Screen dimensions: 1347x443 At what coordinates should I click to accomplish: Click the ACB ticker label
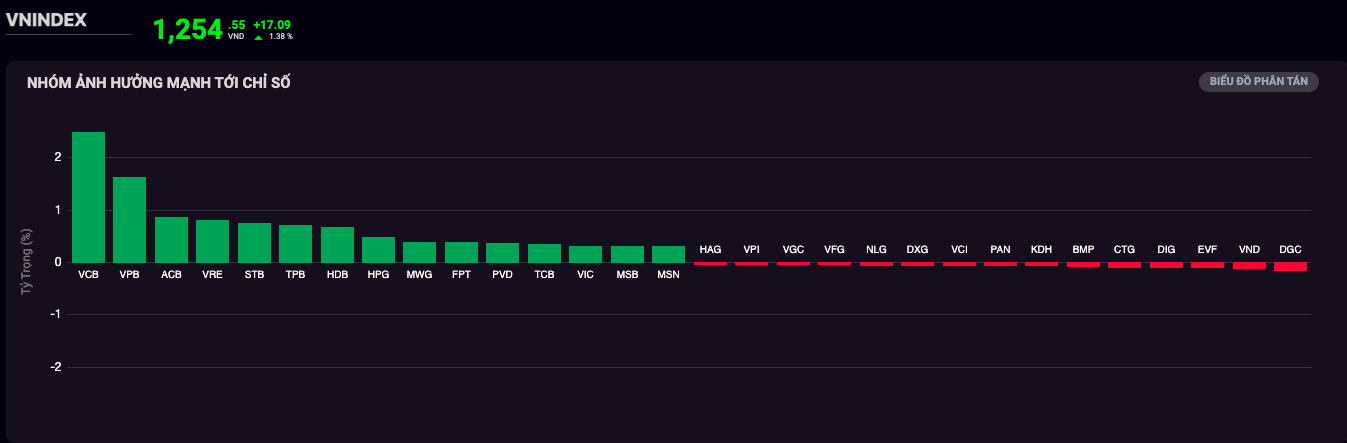[171, 274]
